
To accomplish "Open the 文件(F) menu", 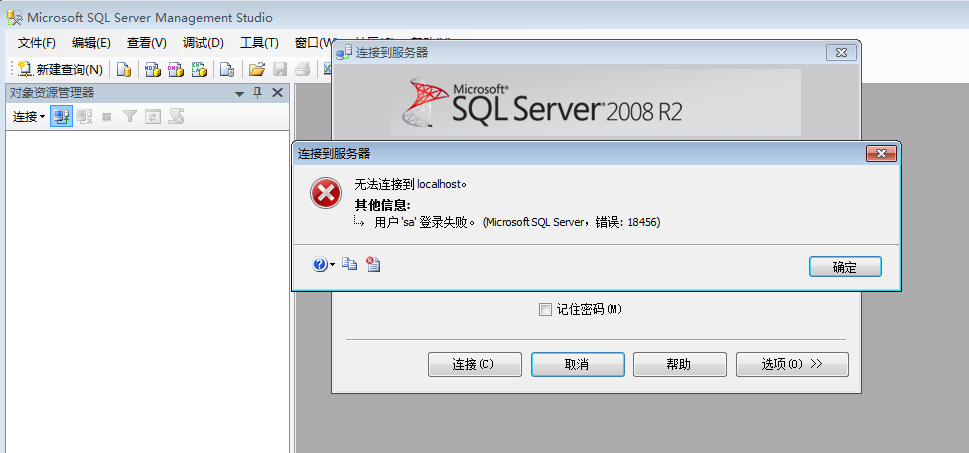I will (36, 43).
